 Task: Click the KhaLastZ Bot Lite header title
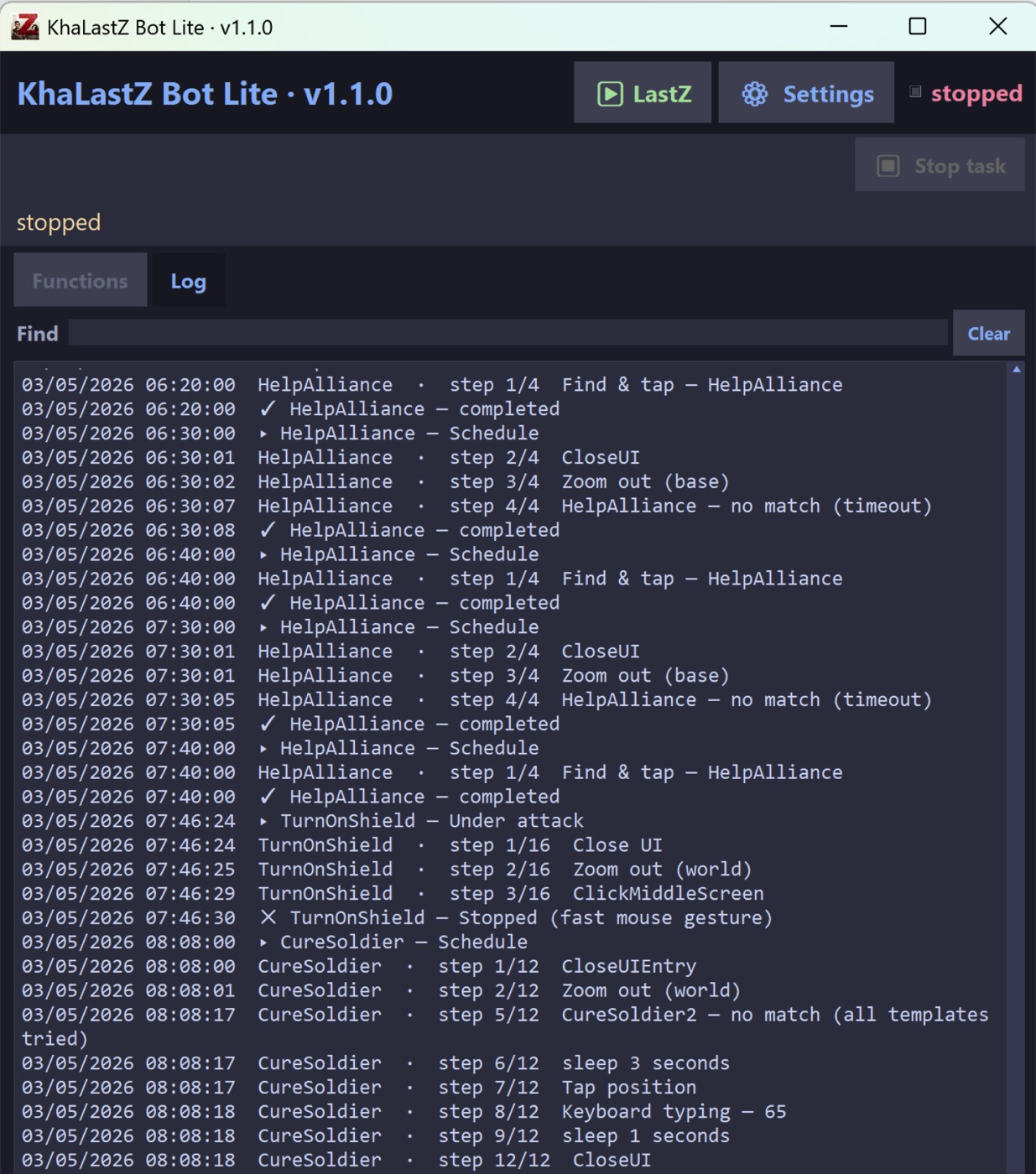click(205, 93)
